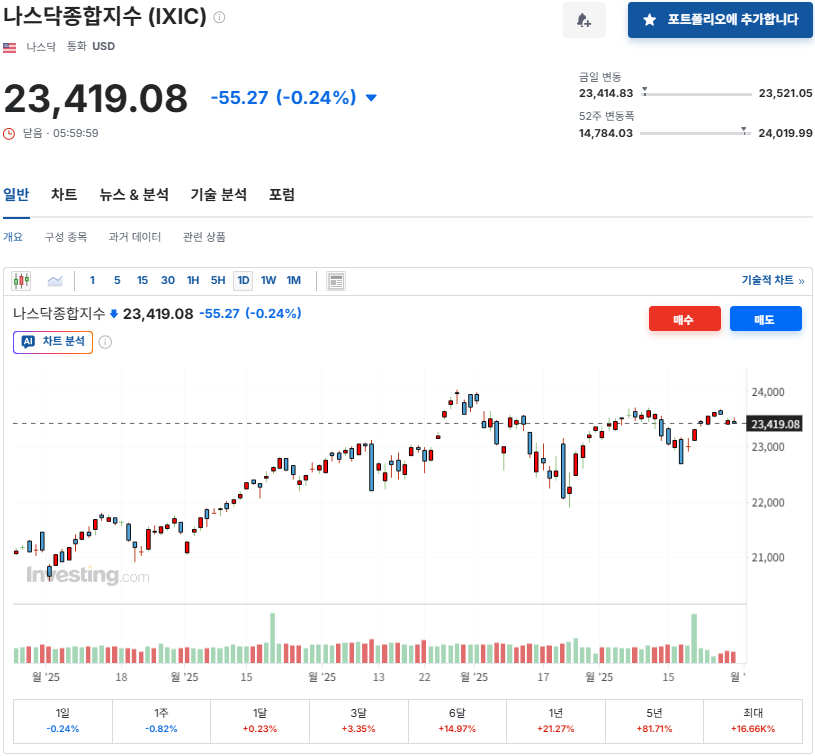Viewport: 815px width, 756px height.
Task: Click the 나스닥 exchange label
Action: 41,47
